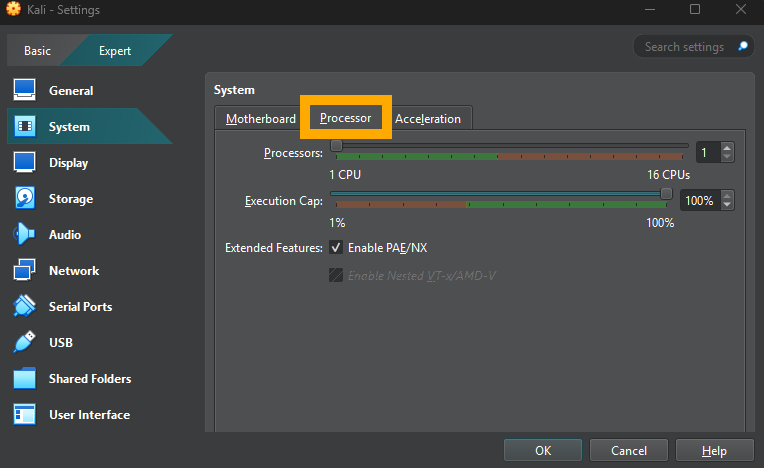Select the Processor tab

345,118
